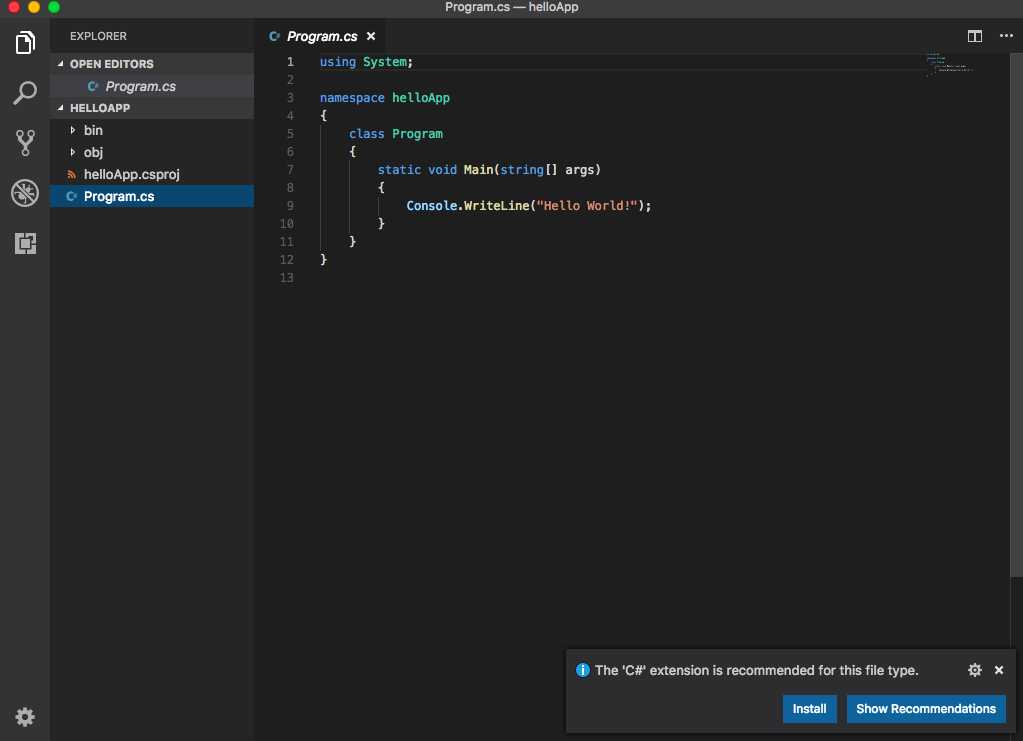Dismiss the C# extension notification
The width and height of the screenshot is (1023, 741).
pos(999,670)
